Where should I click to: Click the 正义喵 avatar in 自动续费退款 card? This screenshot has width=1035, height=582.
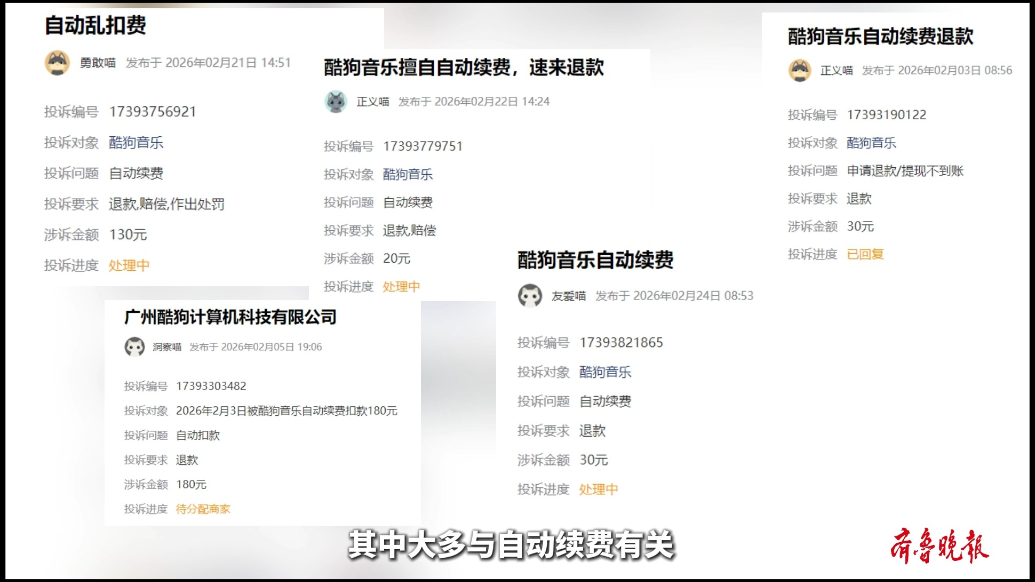click(x=800, y=70)
